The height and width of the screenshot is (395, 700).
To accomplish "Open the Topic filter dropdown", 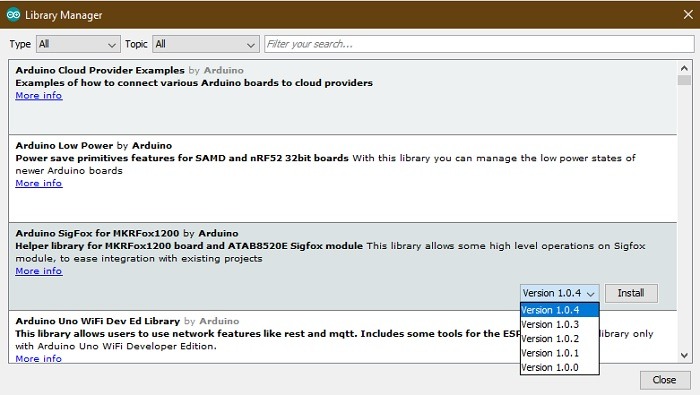I will tap(206, 44).
